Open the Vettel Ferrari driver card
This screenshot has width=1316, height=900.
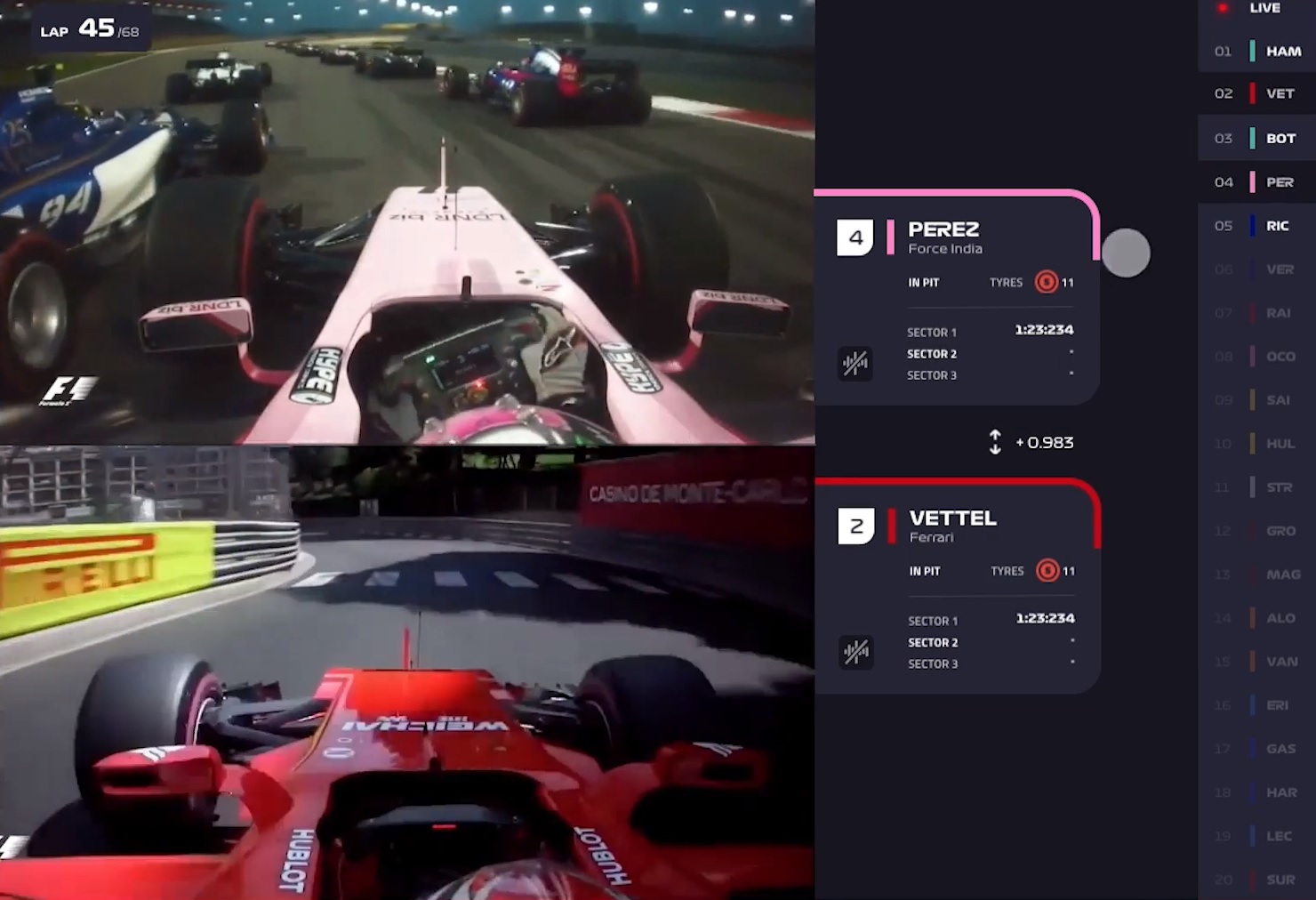[958, 587]
